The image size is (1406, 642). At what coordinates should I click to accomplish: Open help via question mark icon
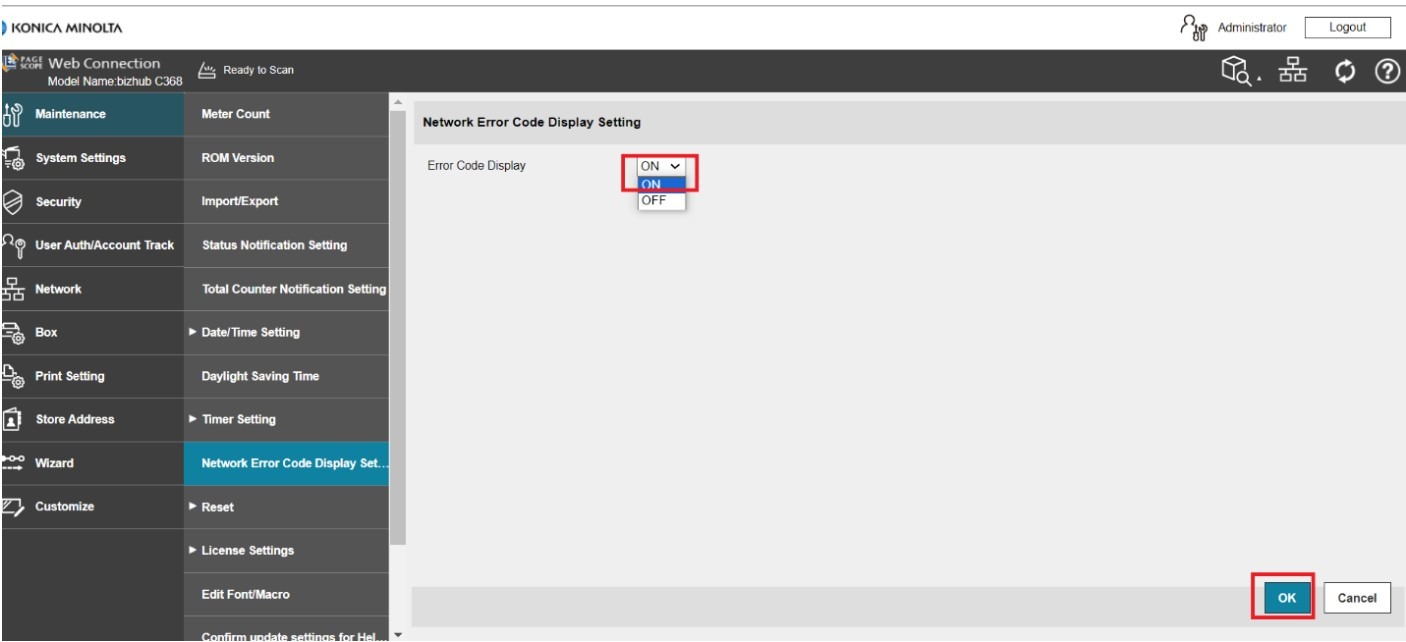tap(1386, 71)
